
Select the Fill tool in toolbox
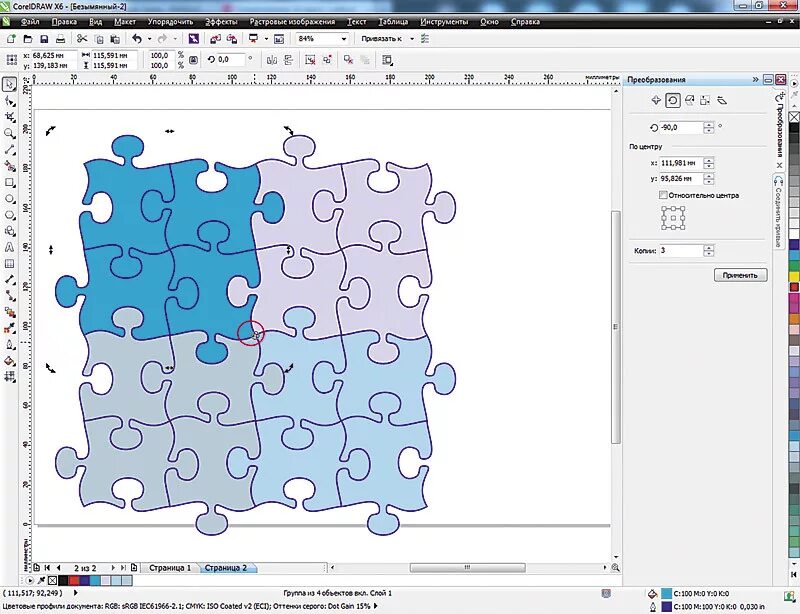pos(9,361)
